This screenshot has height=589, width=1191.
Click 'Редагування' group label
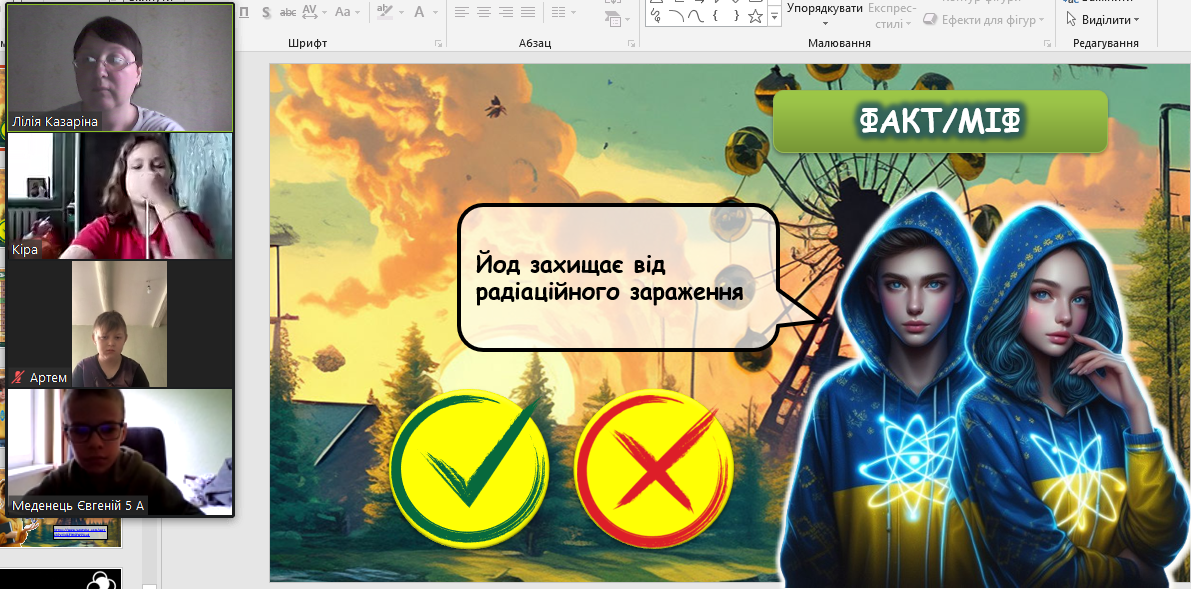[x=1105, y=43]
